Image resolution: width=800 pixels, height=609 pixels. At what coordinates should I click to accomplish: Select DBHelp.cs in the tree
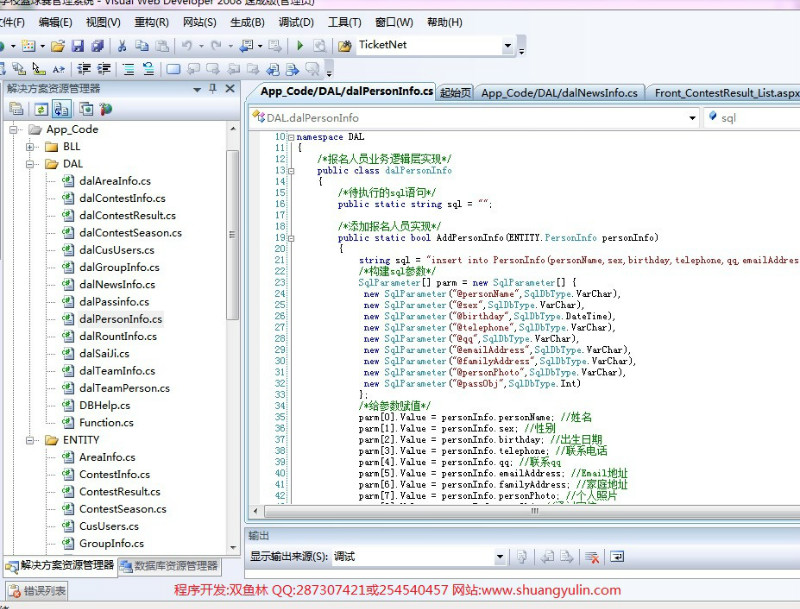point(105,405)
